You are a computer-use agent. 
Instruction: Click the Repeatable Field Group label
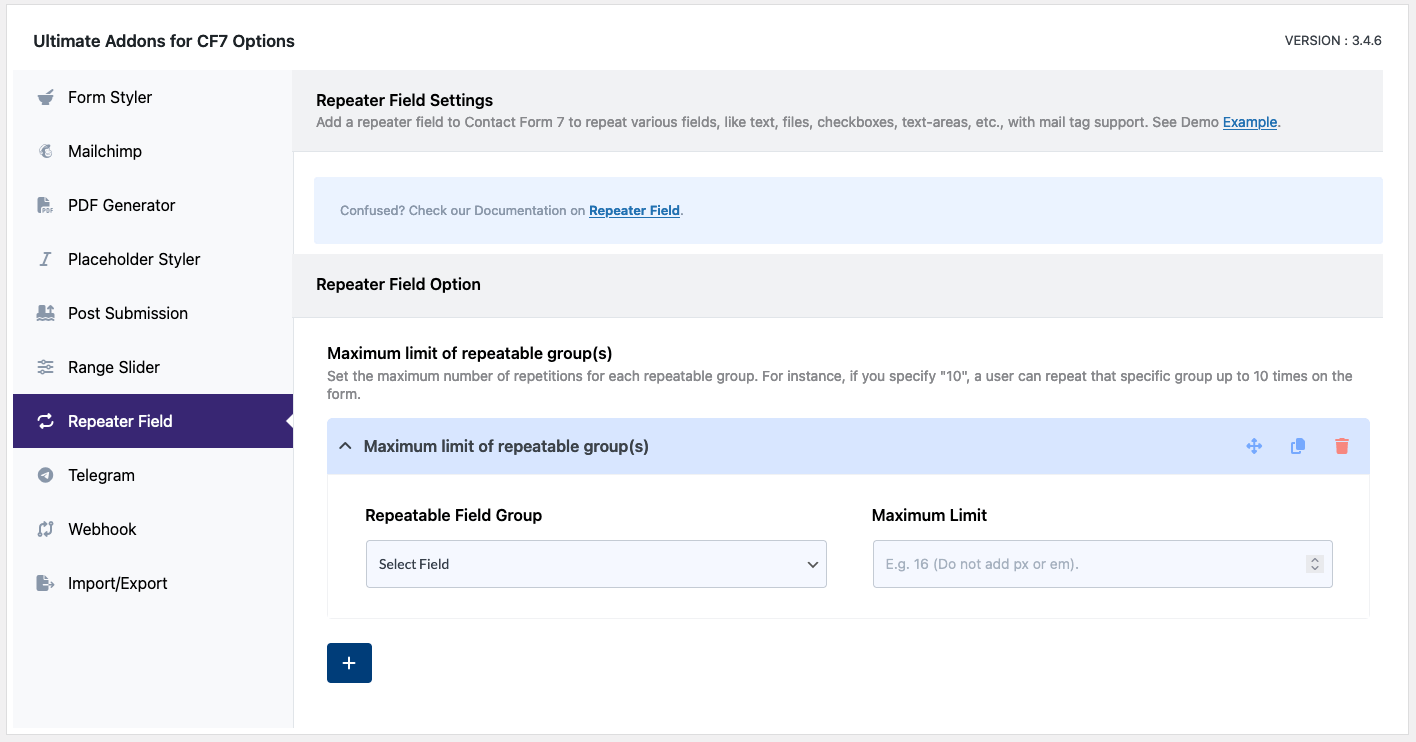pos(454,515)
